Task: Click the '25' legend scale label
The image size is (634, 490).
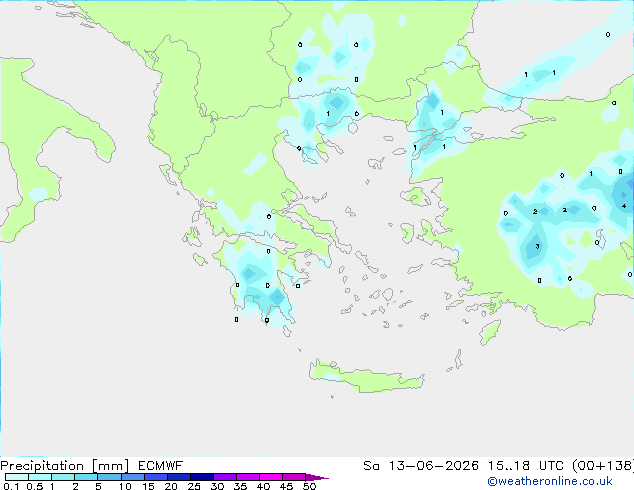Action: (194, 486)
